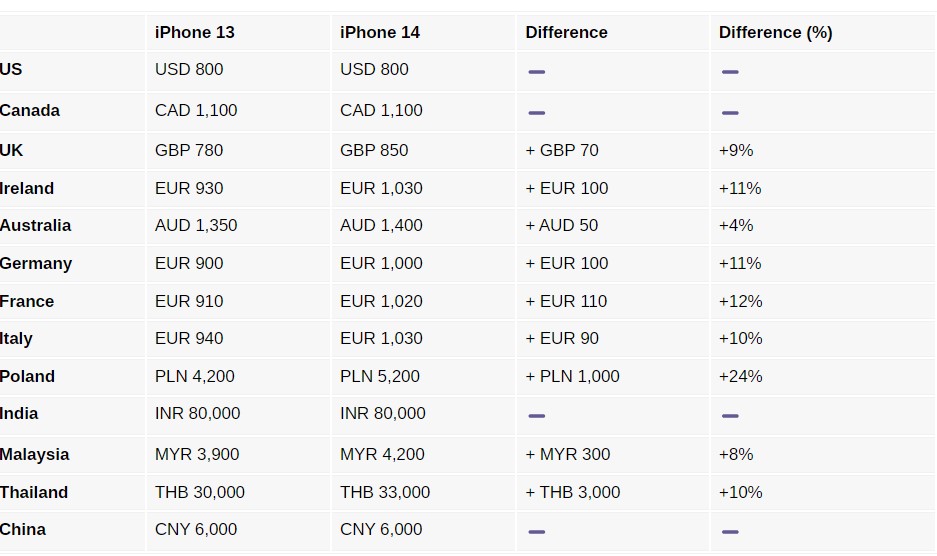
Task: Click the dash in Canada's Difference cell
Action: click(x=537, y=113)
